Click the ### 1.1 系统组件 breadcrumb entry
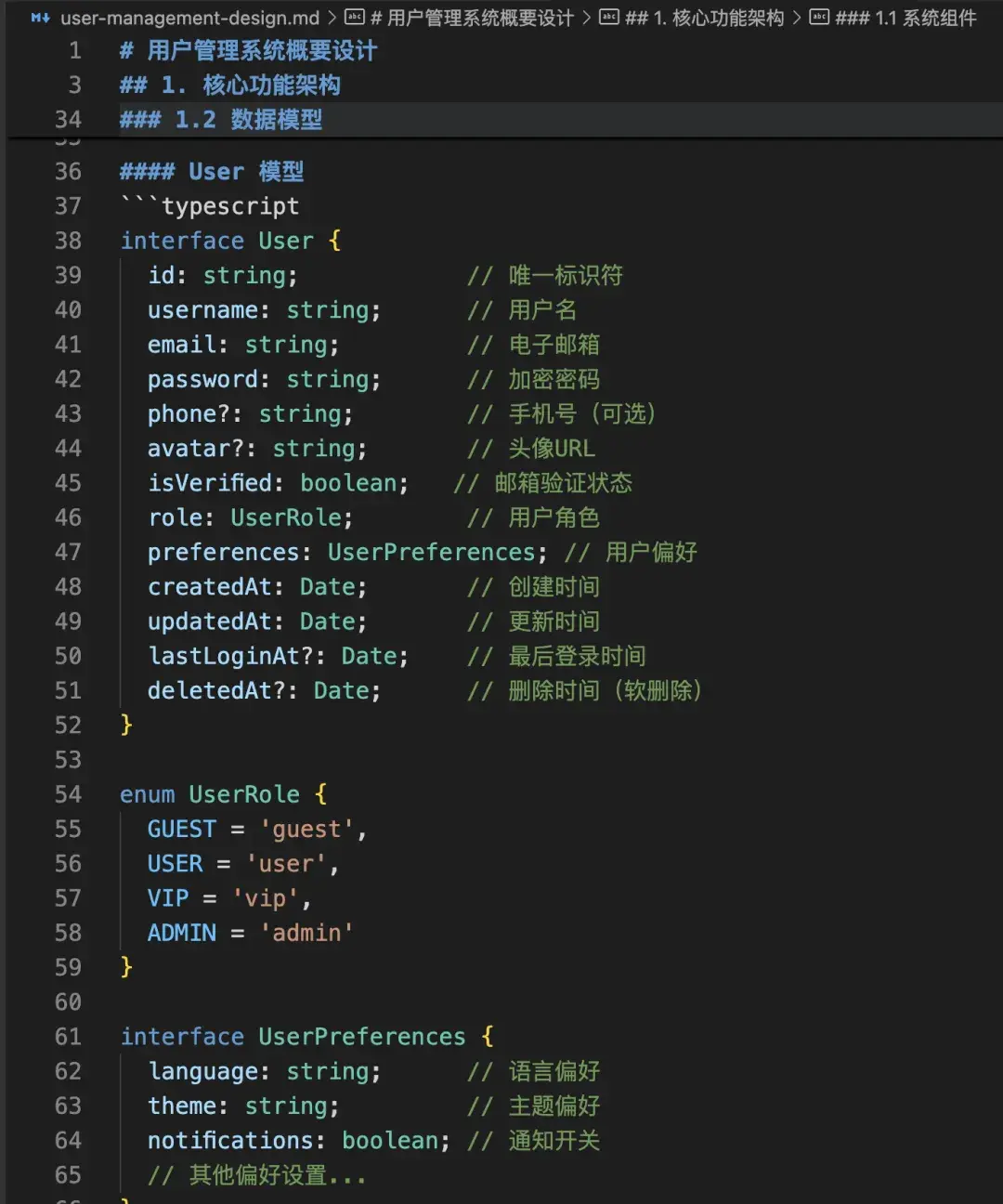The image size is (1003, 1204). (x=905, y=18)
